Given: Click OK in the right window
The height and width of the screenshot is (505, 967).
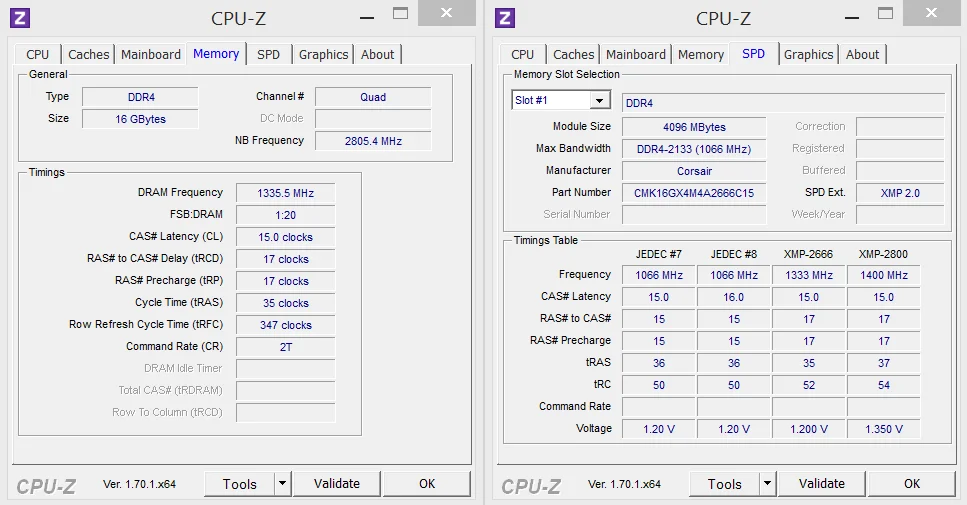Looking at the screenshot, I should click(x=911, y=484).
